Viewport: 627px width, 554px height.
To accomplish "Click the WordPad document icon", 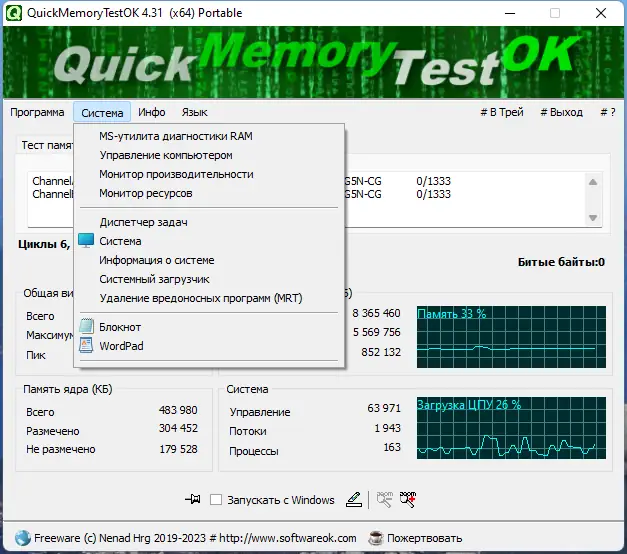I will tap(86, 345).
